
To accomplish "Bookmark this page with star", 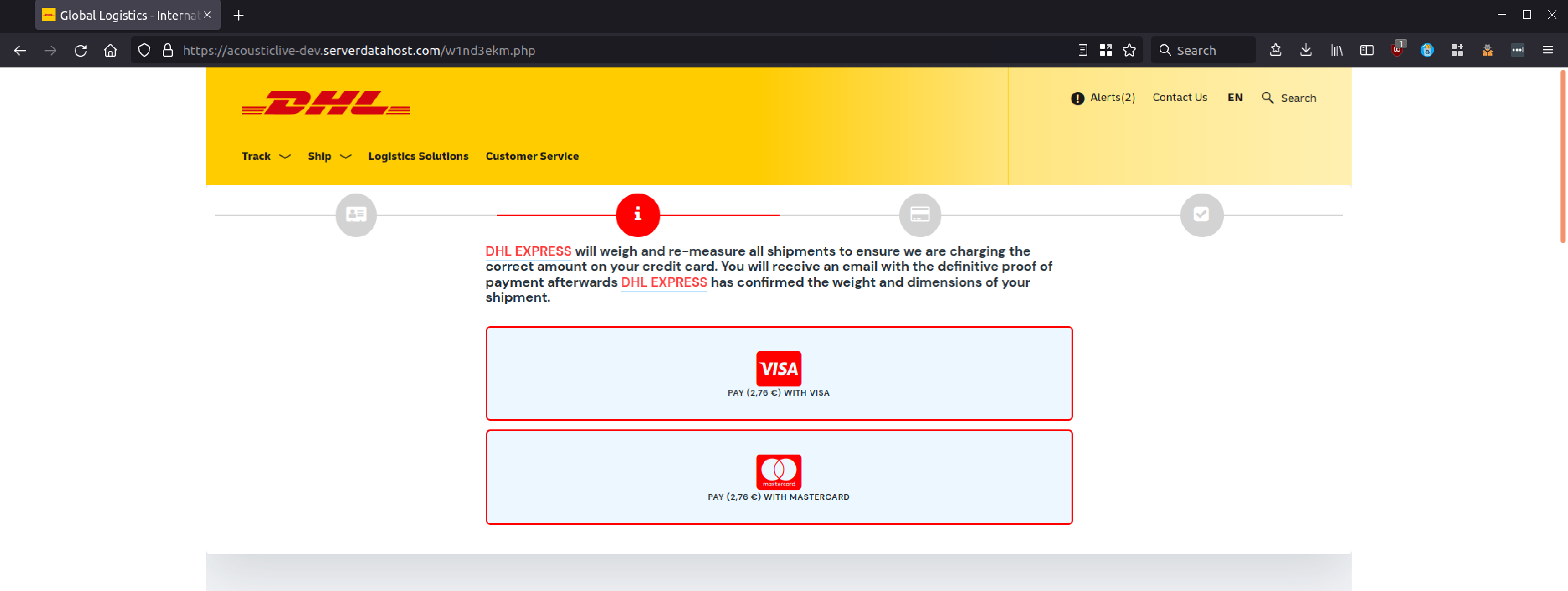I will point(1130,51).
